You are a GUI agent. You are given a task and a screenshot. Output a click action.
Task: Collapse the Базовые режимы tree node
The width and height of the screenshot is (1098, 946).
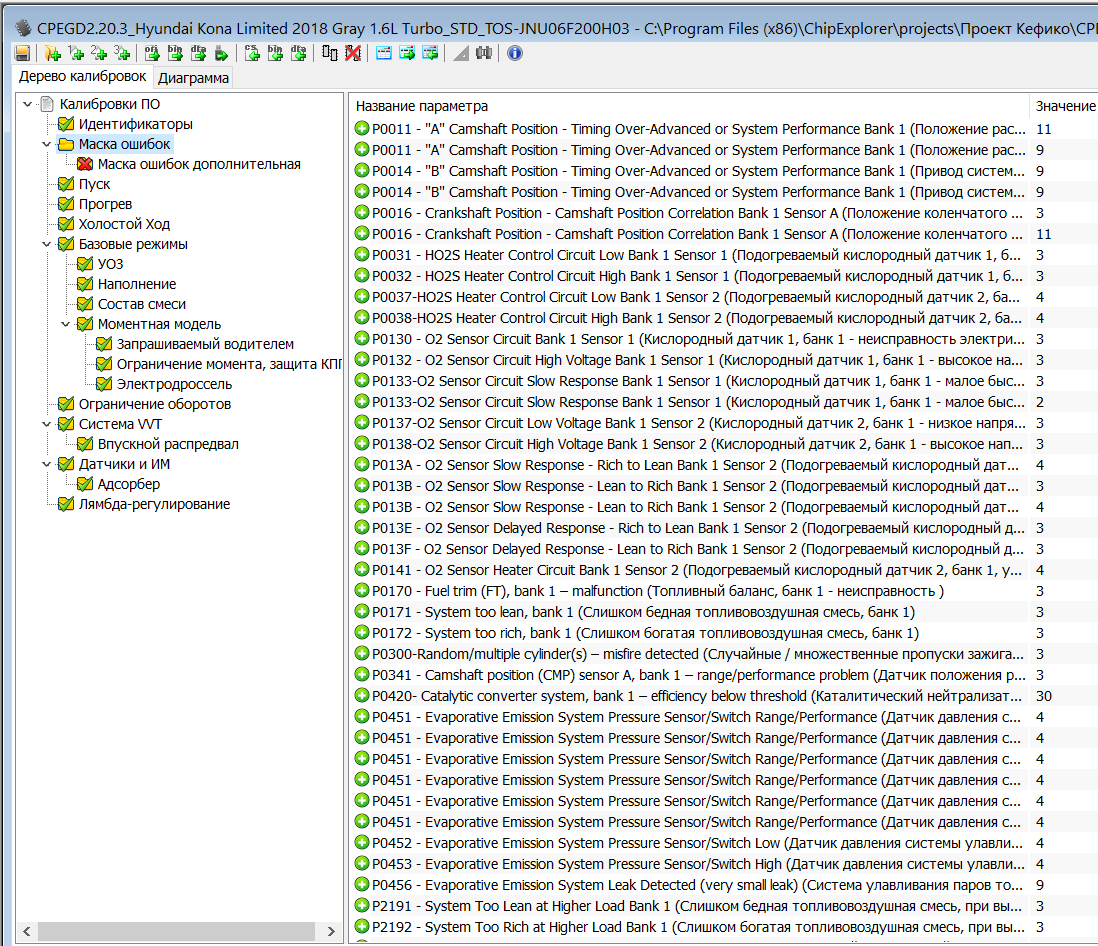click(46, 244)
